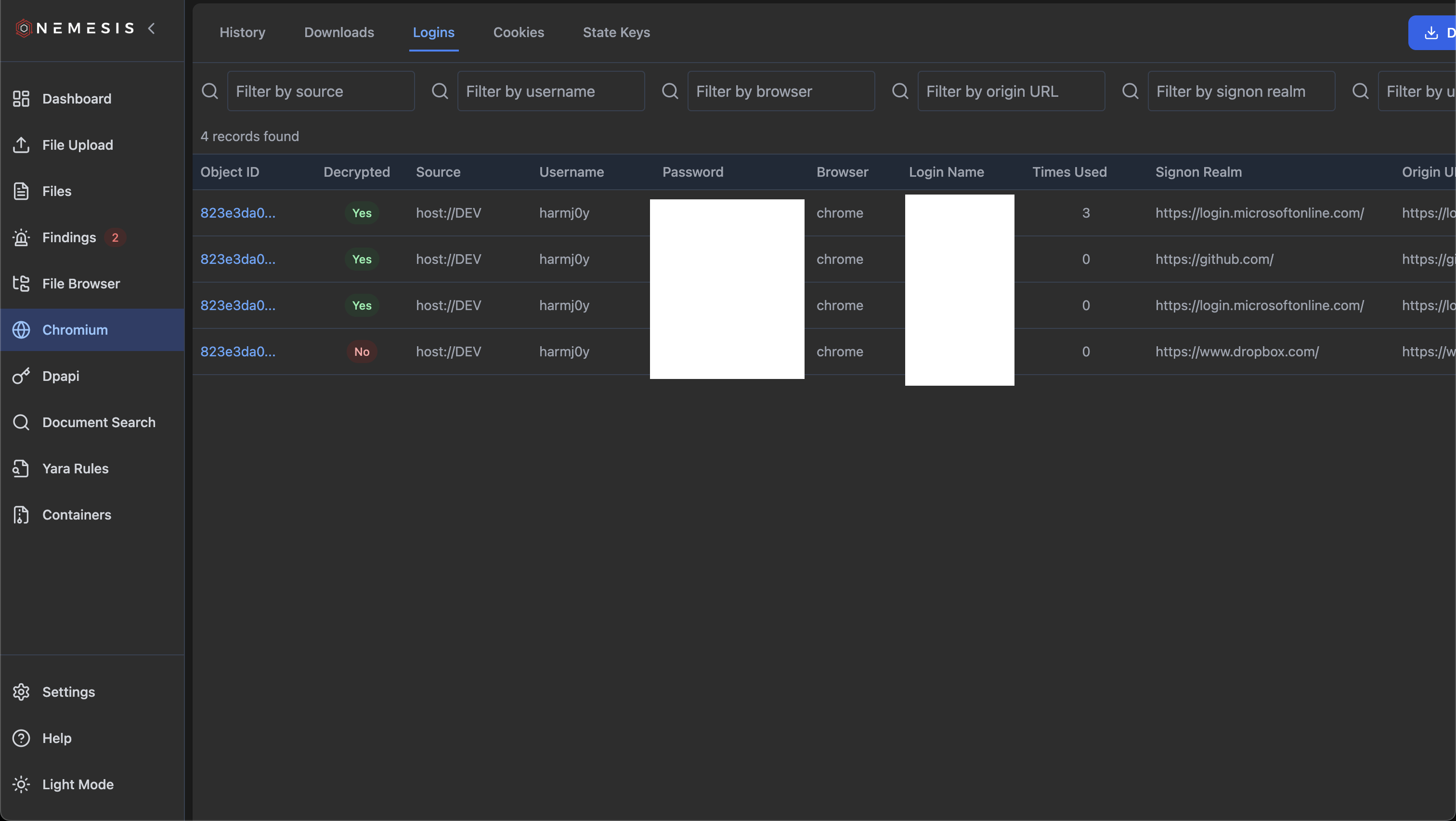Open the Help page
The height and width of the screenshot is (821, 1456).
click(x=56, y=738)
